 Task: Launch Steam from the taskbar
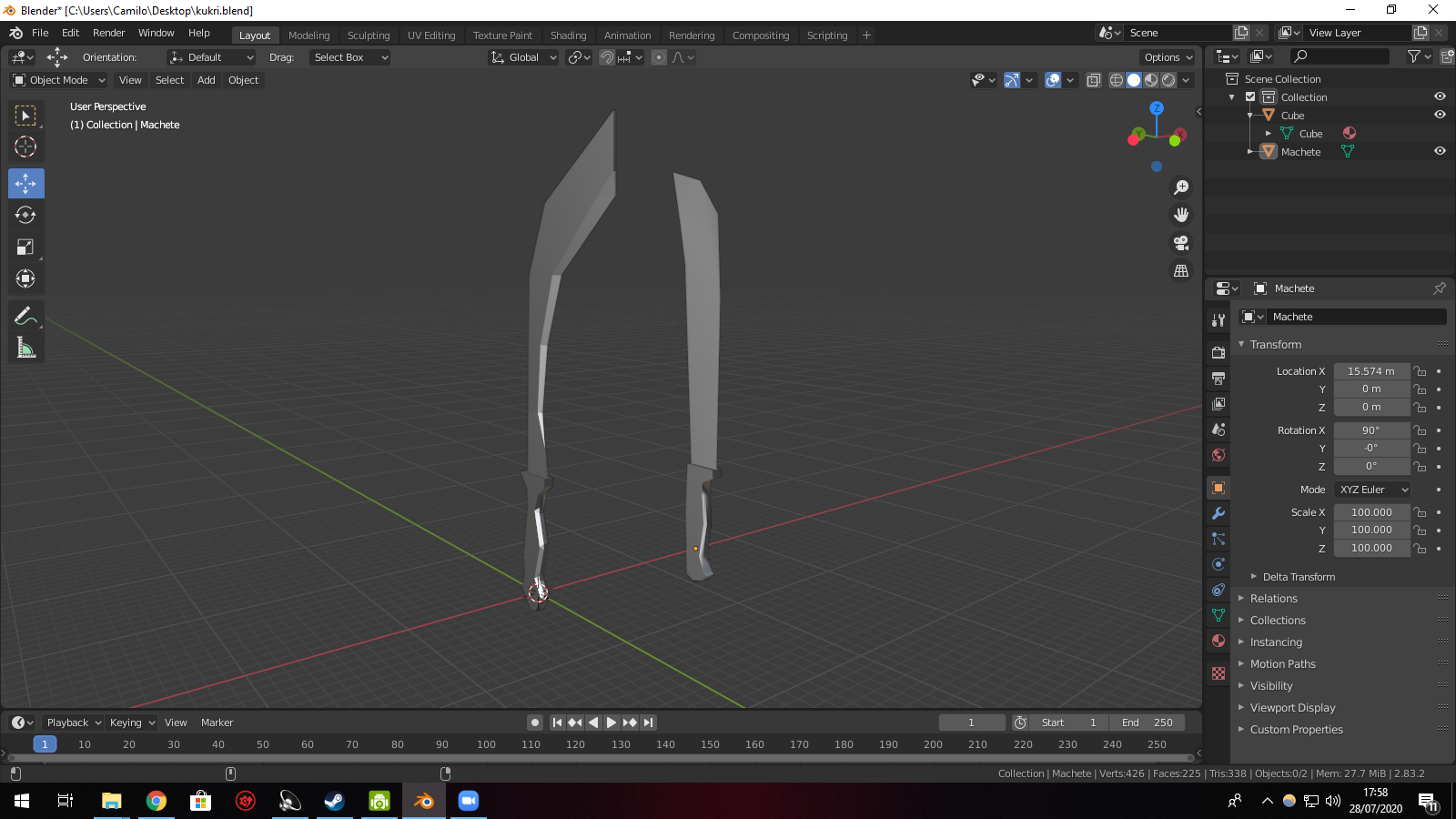(x=334, y=801)
